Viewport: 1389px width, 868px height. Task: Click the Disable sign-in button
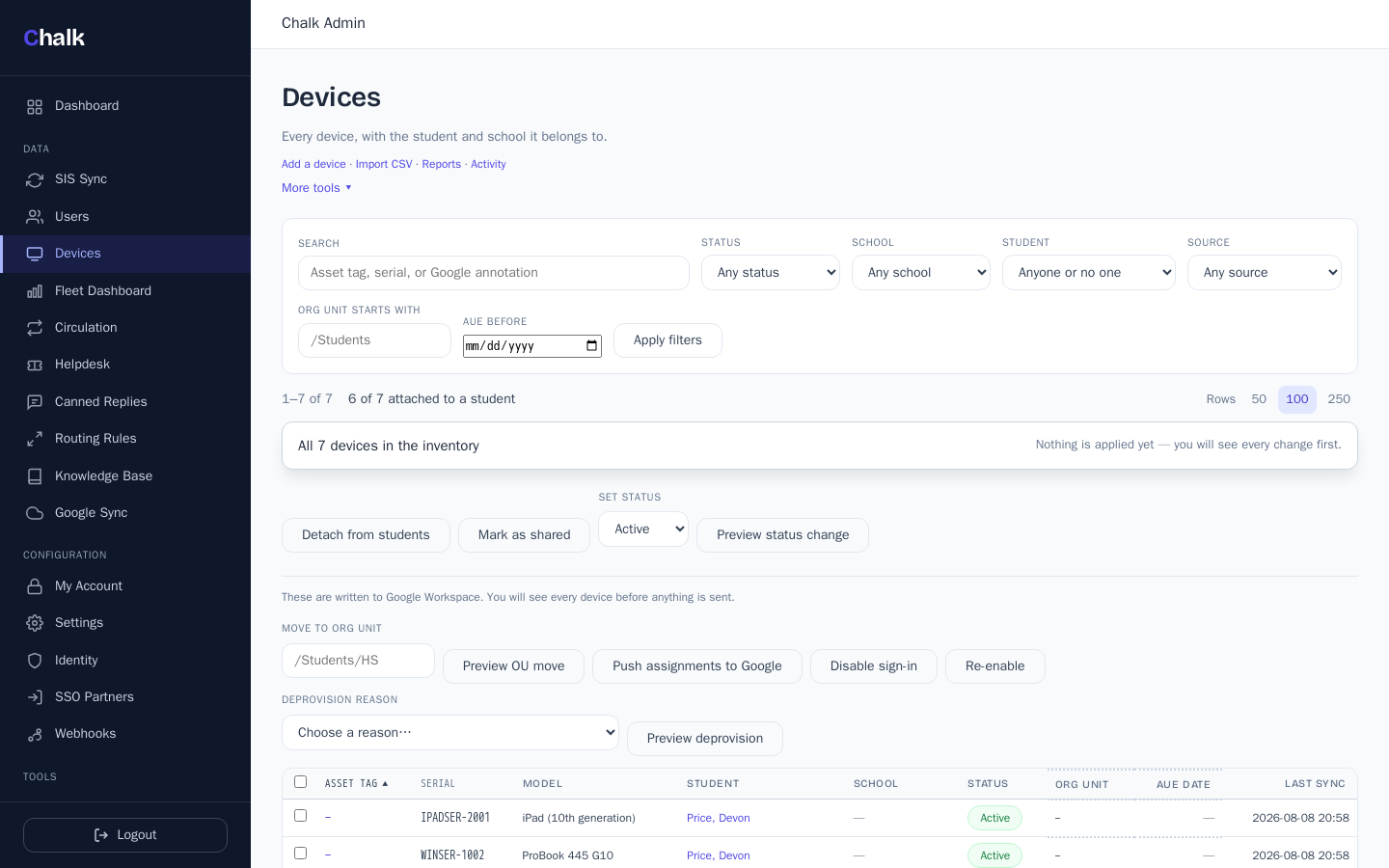coord(874,666)
